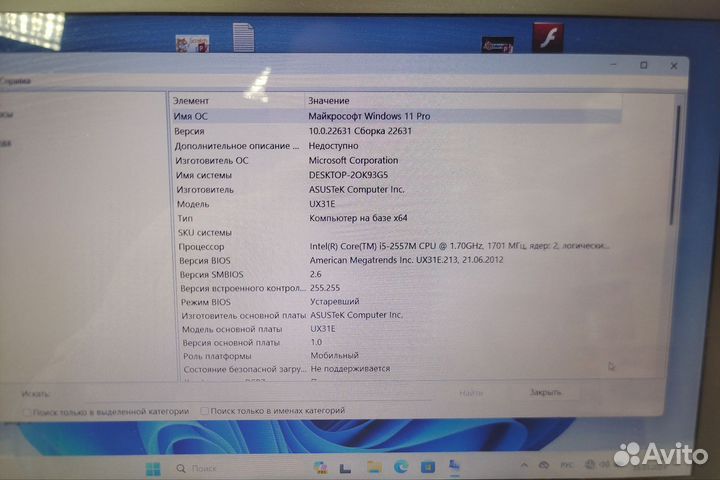Select 'Дополнительное описание' row label
The height and width of the screenshot is (480, 720).
pyautogui.click(x=236, y=146)
